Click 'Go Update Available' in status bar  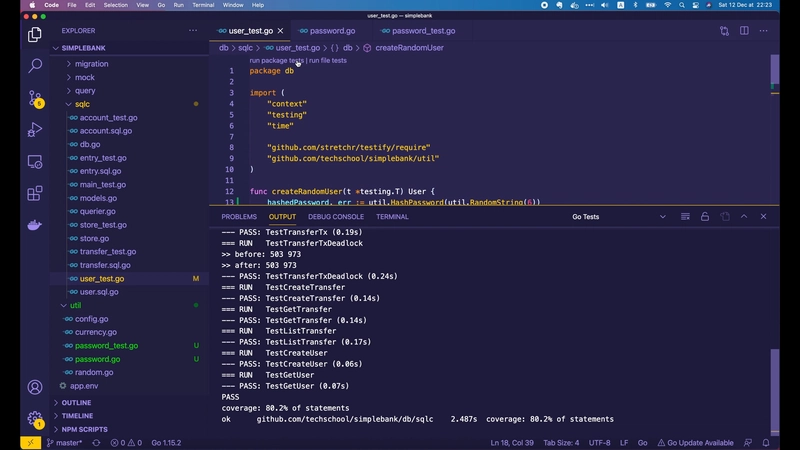(x=695, y=442)
